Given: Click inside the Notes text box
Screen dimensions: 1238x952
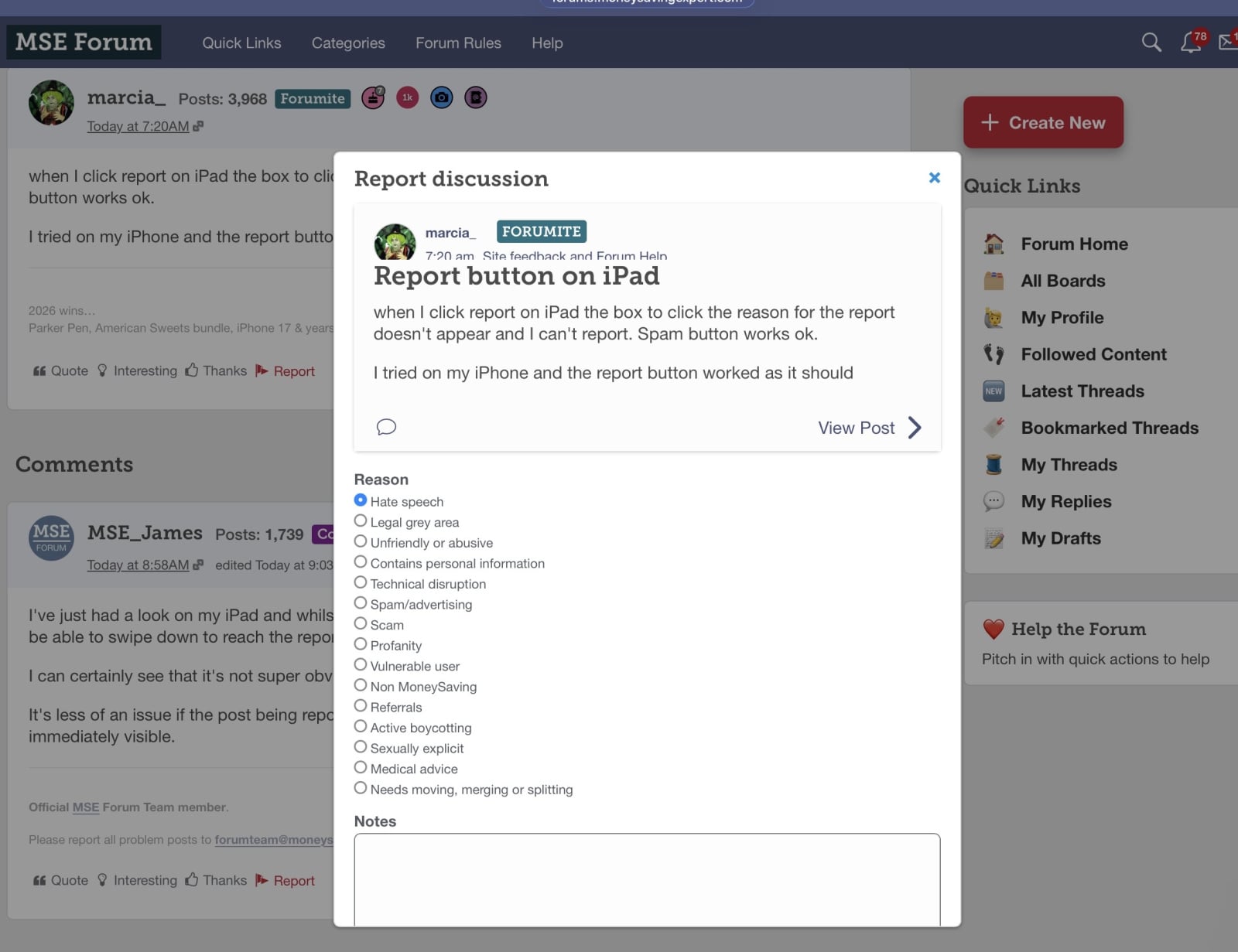Looking at the screenshot, I should coord(647,878).
